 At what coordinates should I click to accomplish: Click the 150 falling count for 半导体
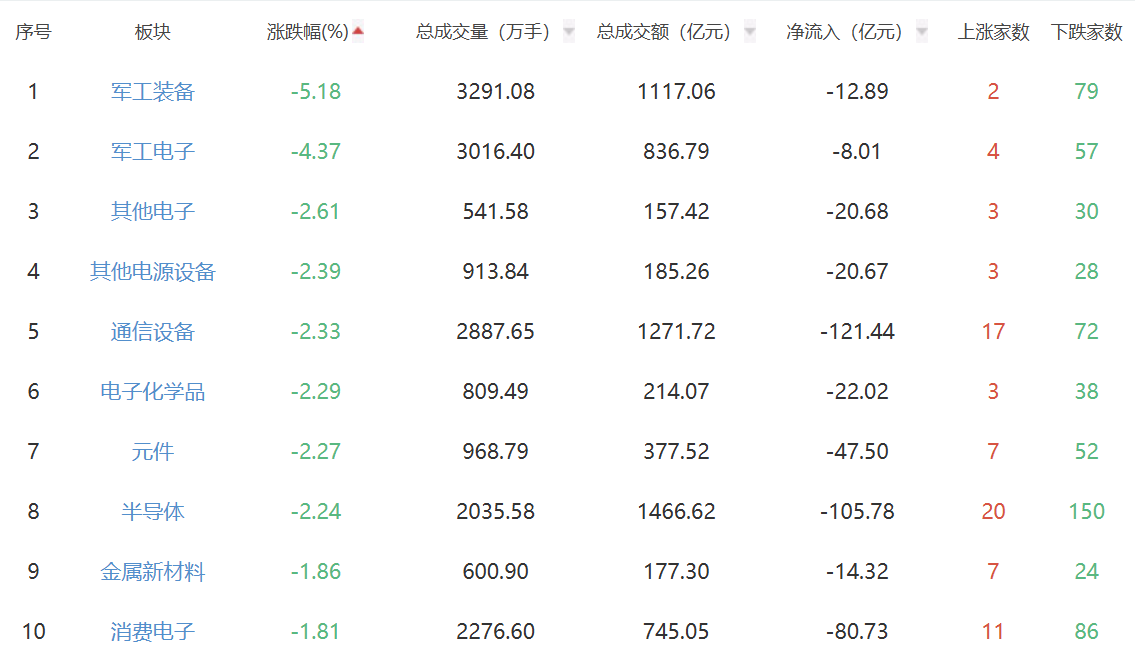coord(1086,512)
